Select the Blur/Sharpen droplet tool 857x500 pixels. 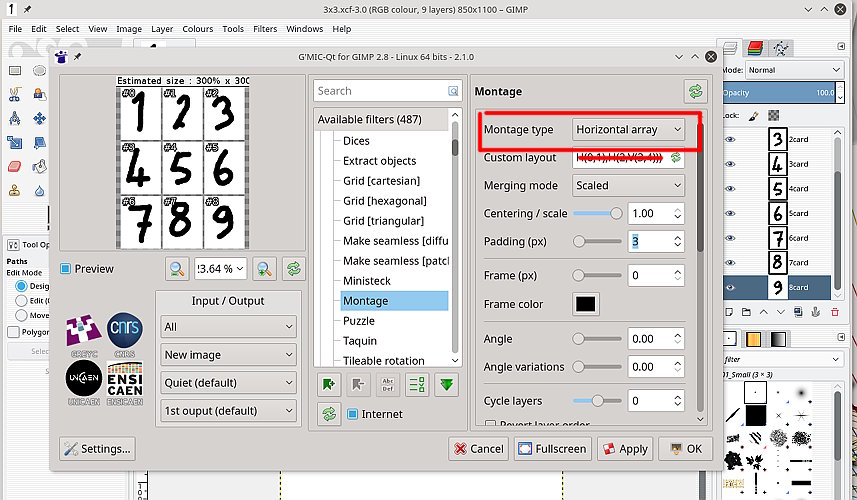tap(39, 191)
